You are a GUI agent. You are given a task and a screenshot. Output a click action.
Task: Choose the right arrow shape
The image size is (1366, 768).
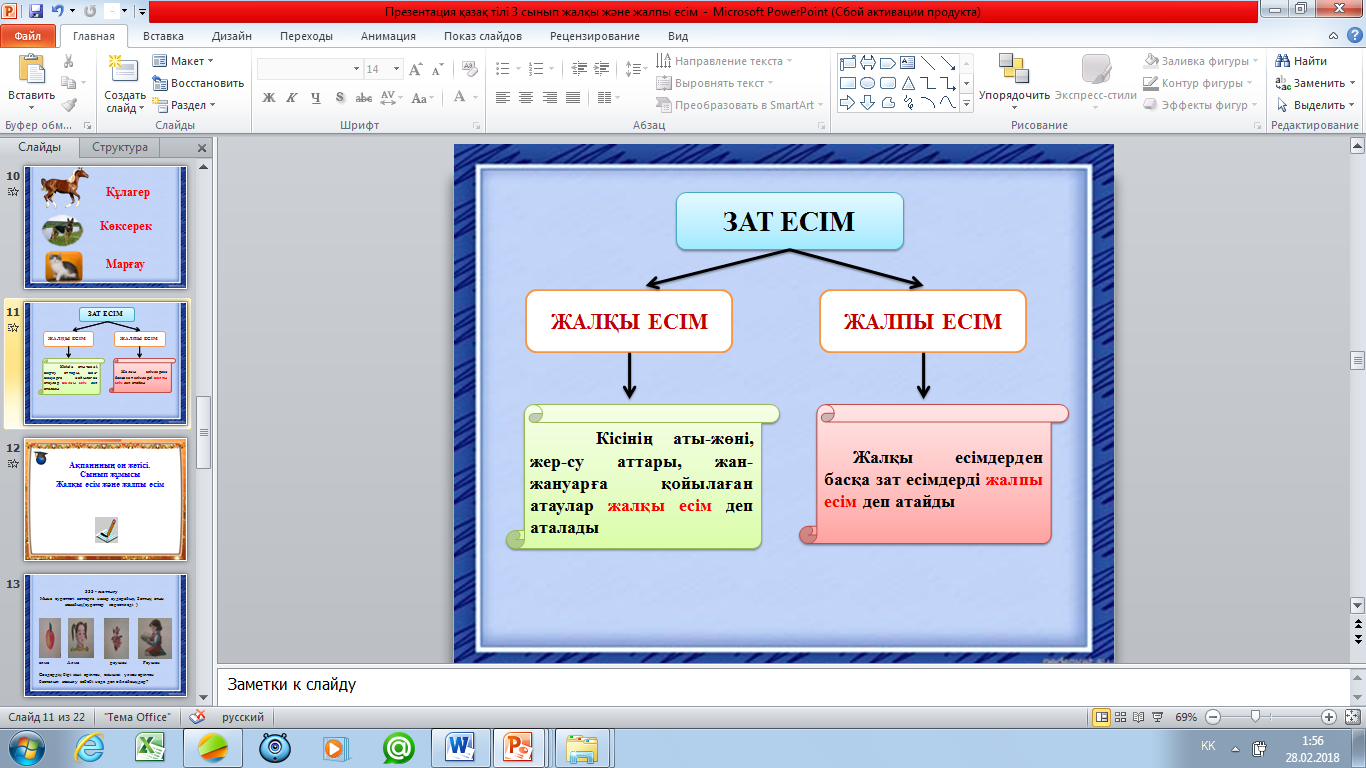point(847,102)
